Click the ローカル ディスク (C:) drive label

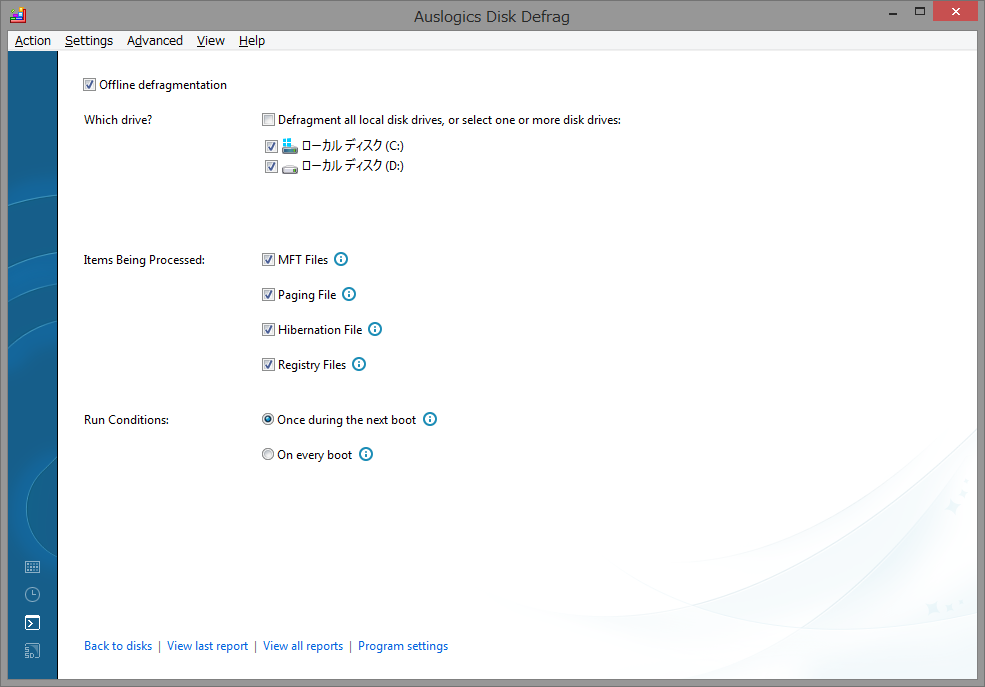352,146
